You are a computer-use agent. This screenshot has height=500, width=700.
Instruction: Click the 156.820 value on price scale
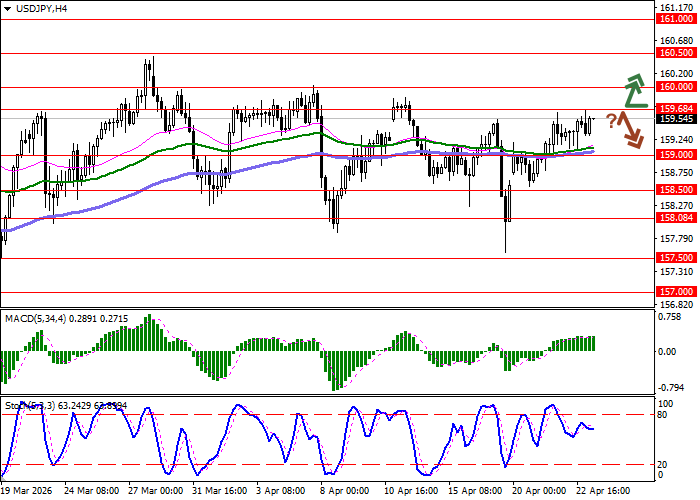pyautogui.click(x=676, y=304)
